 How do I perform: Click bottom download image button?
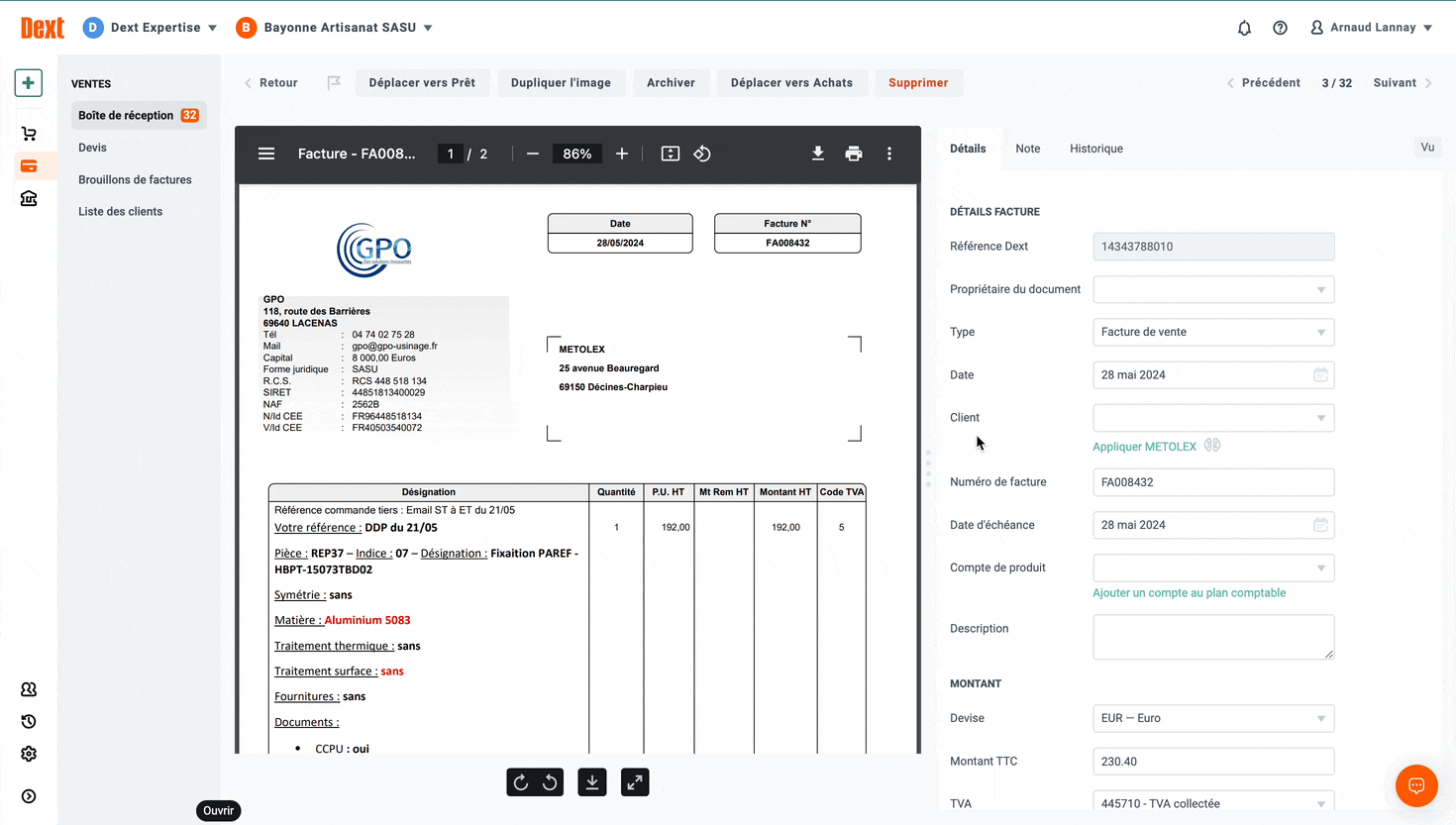[592, 782]
